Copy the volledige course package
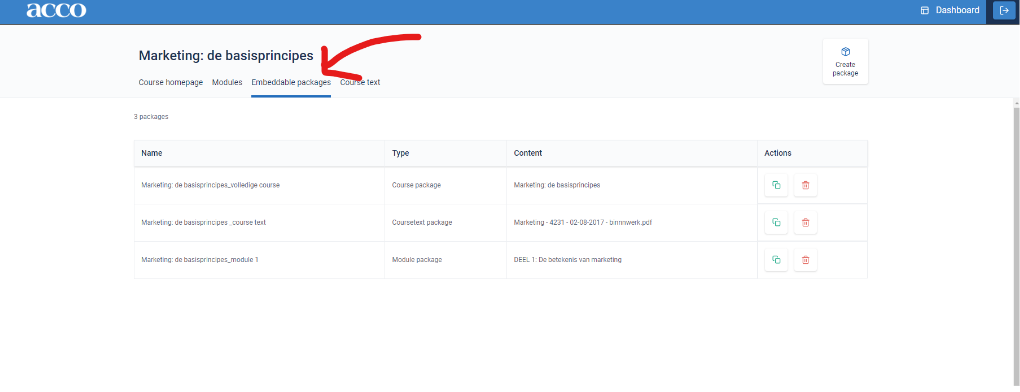This screenshot has width=1020, height=392. [x=776, y=185]
